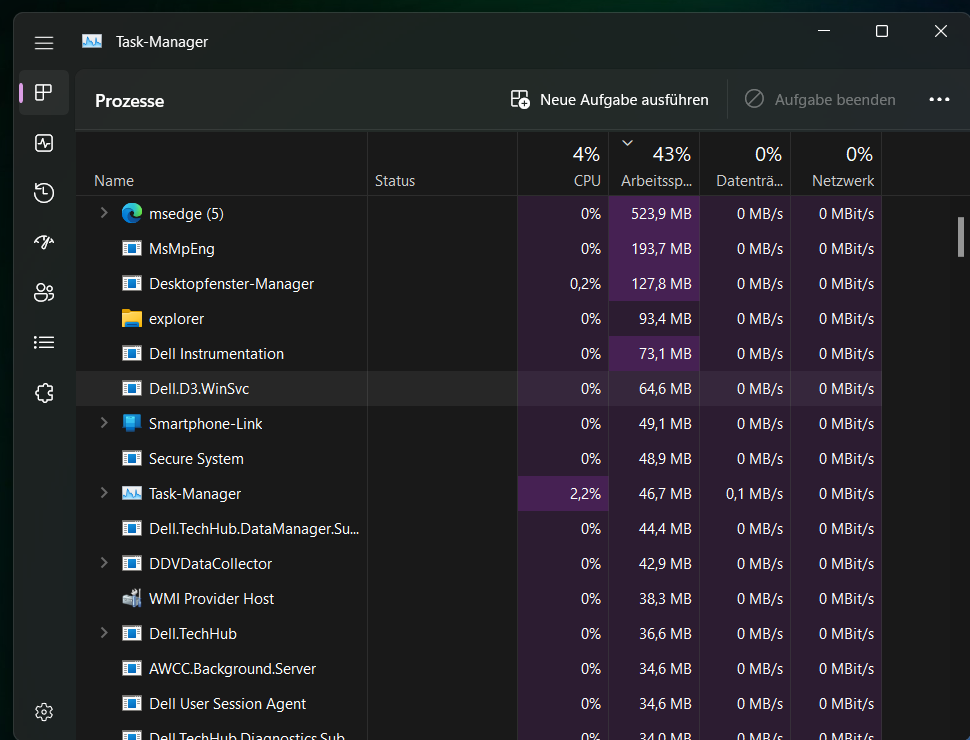Expand the Smartphone-Link process group
970x740 pixels.
click(x=104, y=423)
